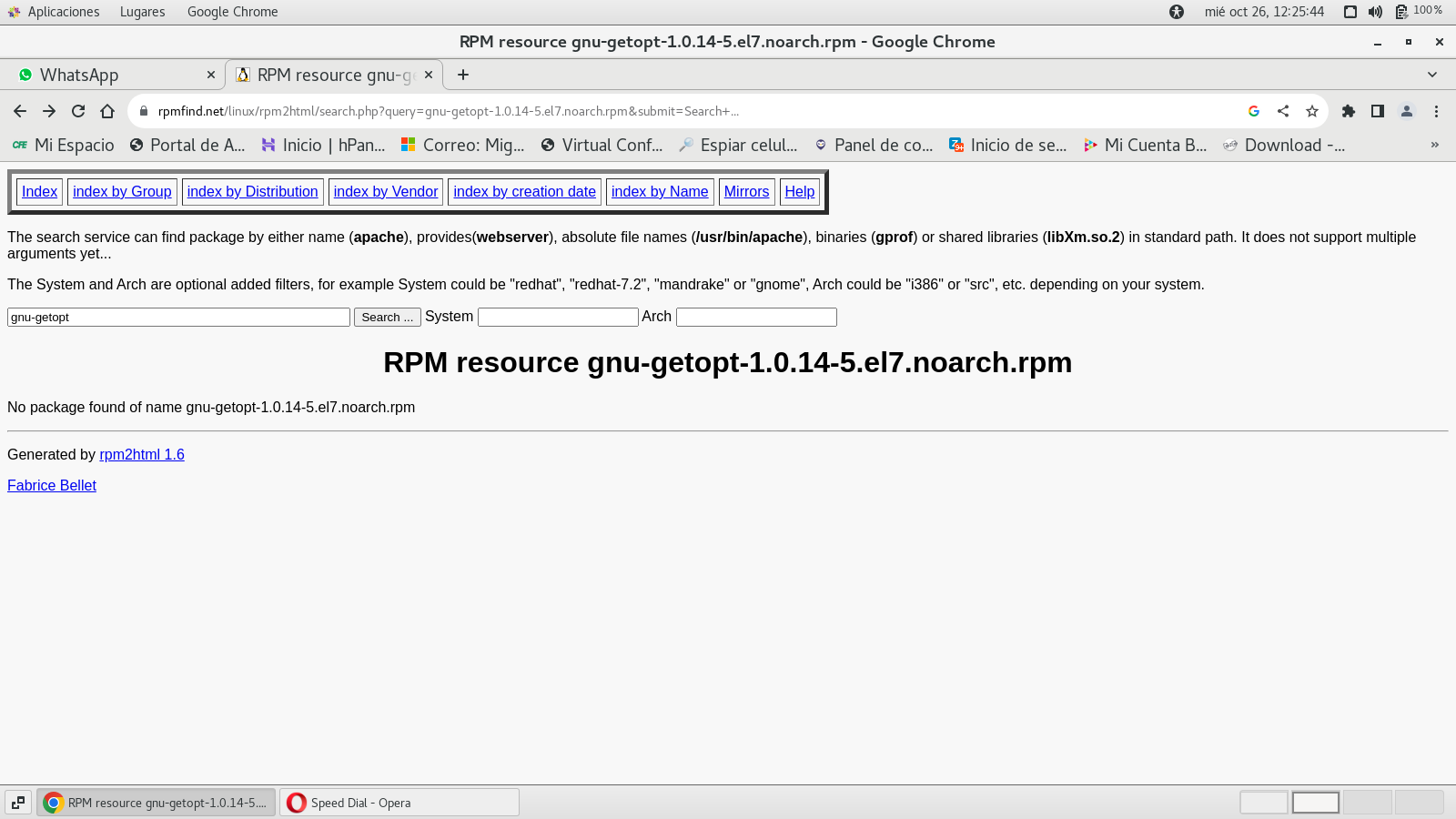Screen dimensions: 1456x819
Task: Show hidden bookmarks with overflow chevron
Action: tap(1435, 145)
